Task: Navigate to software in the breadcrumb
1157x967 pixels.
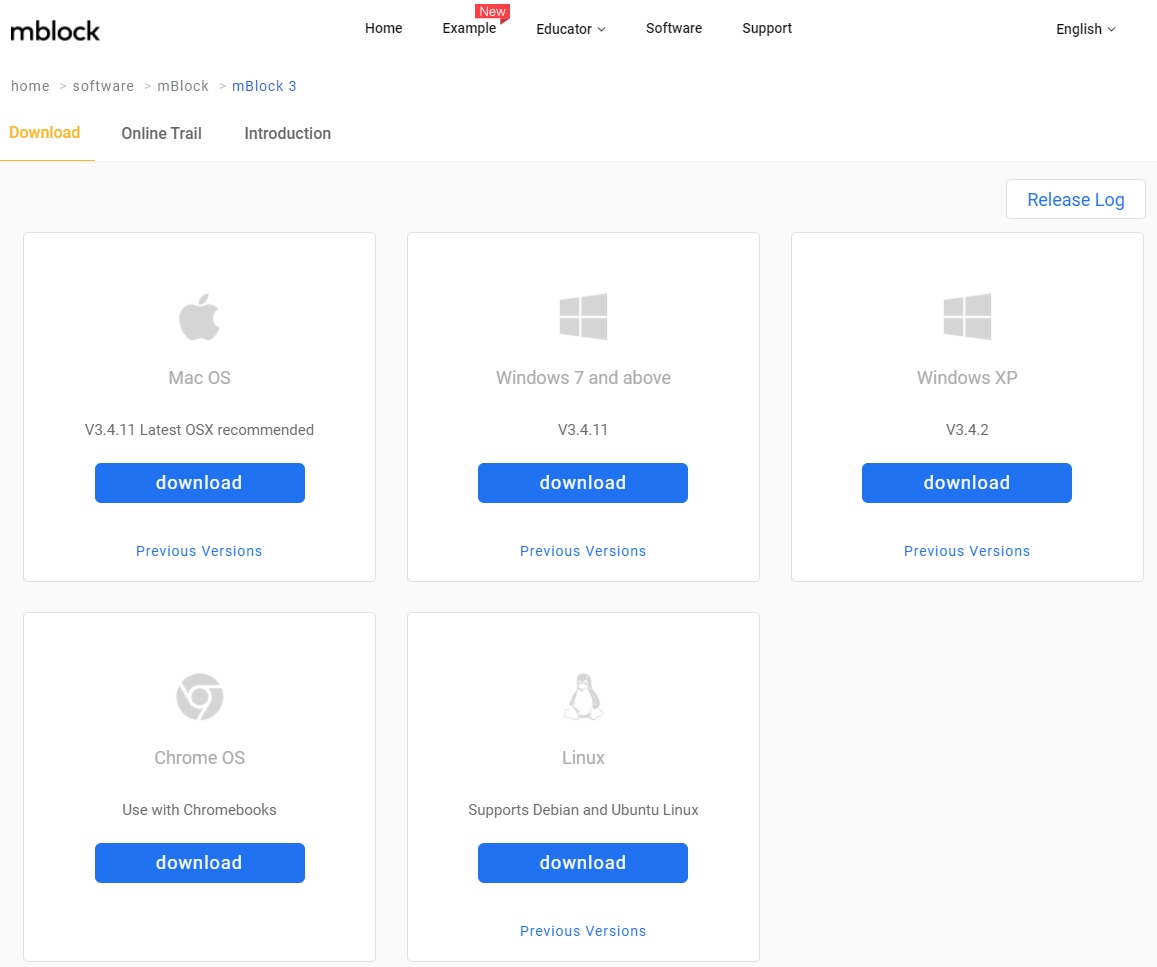Action: coord(103,86)
